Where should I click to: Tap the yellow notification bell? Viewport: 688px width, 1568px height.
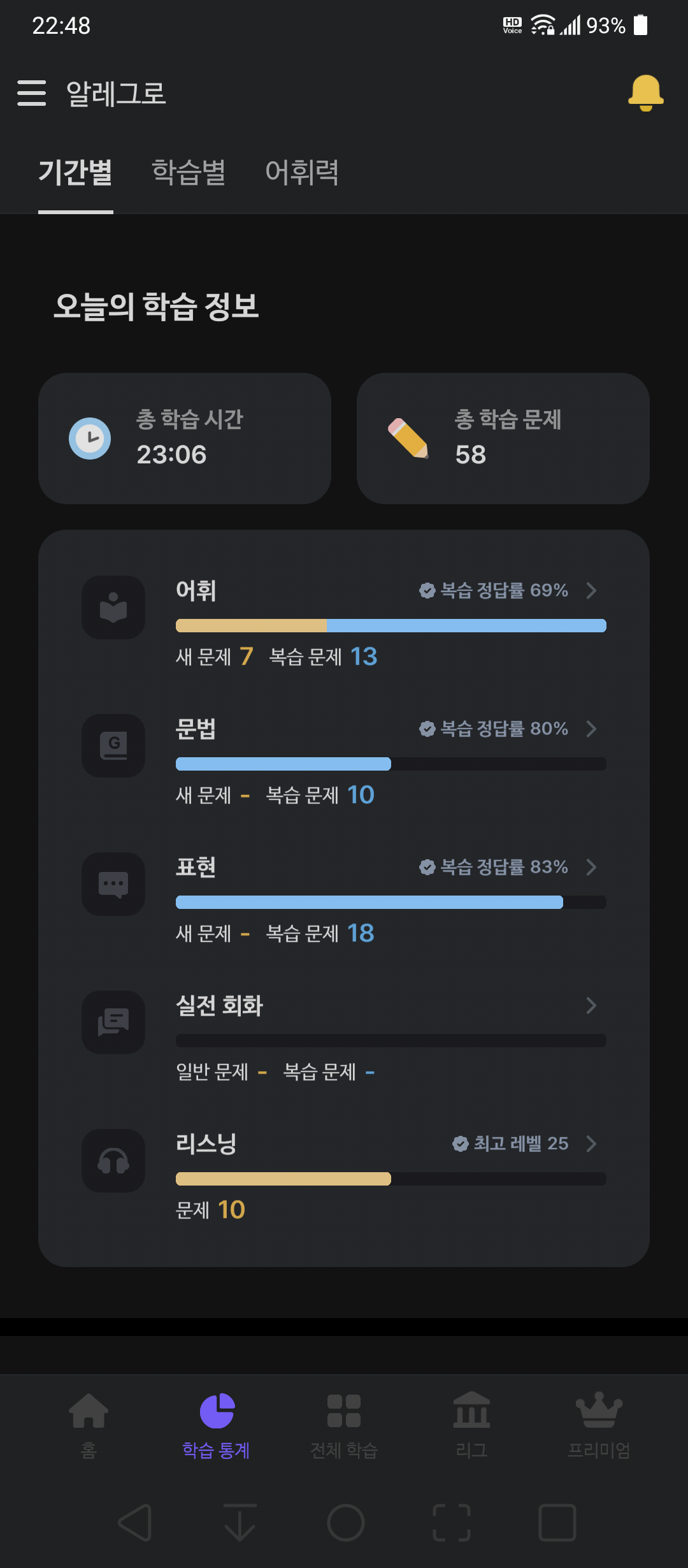coord(645,93)
